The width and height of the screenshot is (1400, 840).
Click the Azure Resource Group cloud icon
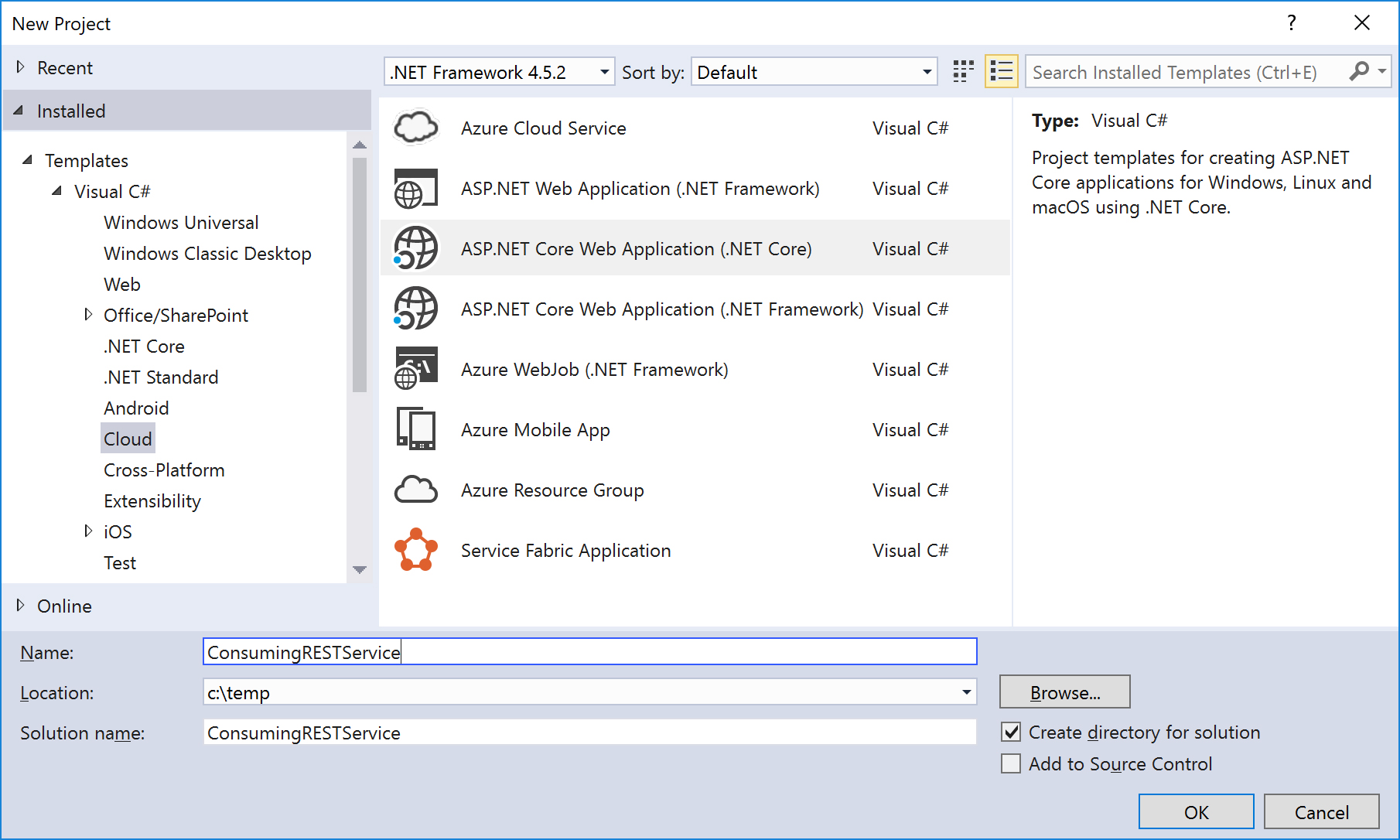point(416,490)
